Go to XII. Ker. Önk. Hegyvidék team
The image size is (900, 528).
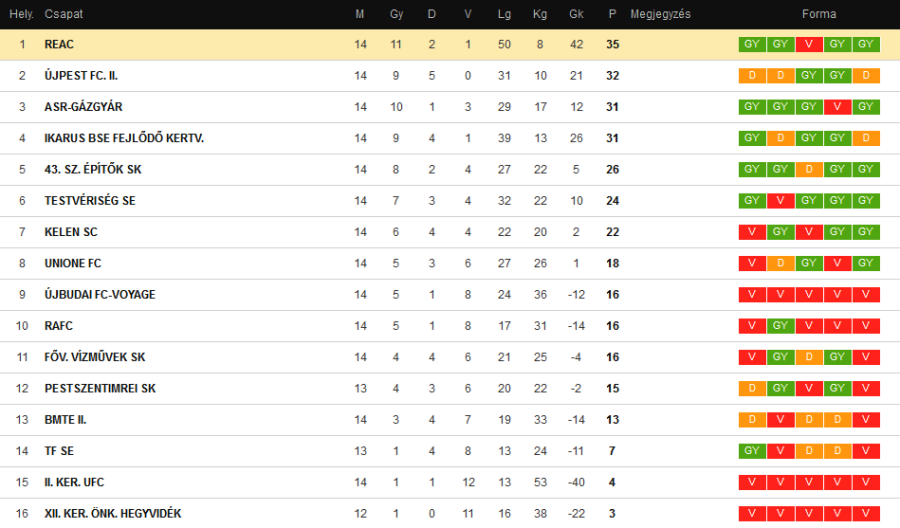pos(112,513)
